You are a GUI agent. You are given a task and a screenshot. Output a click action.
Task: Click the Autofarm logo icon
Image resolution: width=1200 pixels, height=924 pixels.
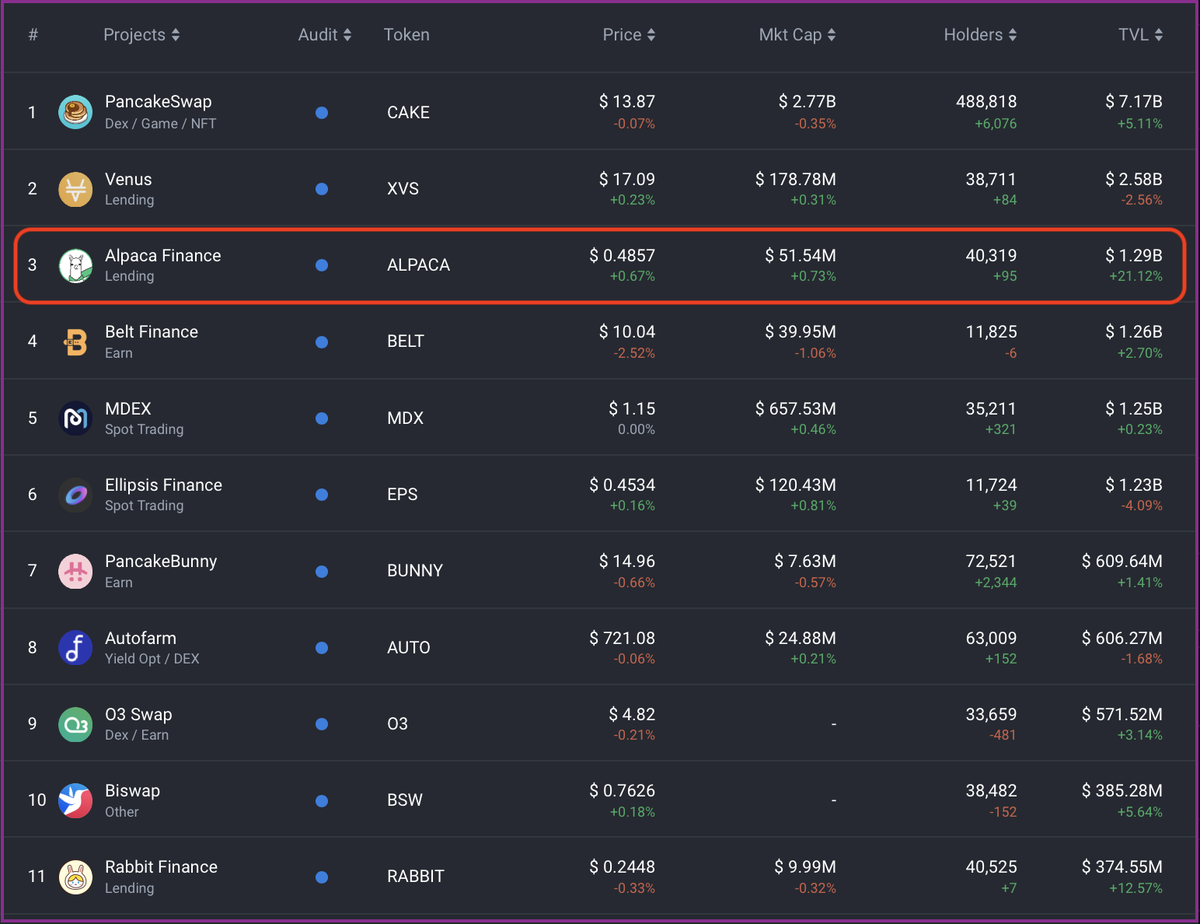75,648
